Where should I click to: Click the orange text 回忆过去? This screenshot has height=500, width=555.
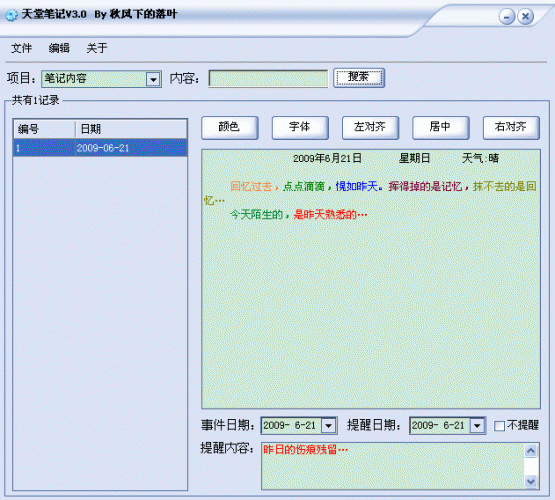(251, 186)
